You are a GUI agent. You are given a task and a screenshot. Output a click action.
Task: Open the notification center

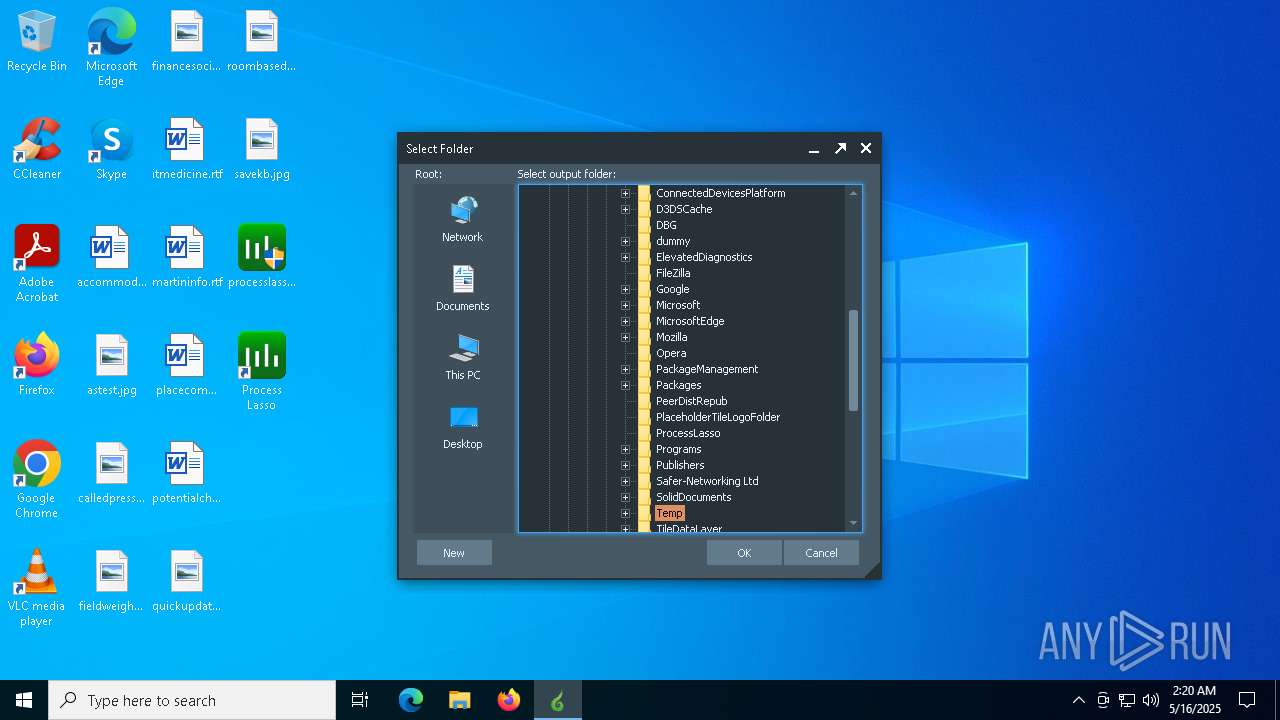point(1247,700)
